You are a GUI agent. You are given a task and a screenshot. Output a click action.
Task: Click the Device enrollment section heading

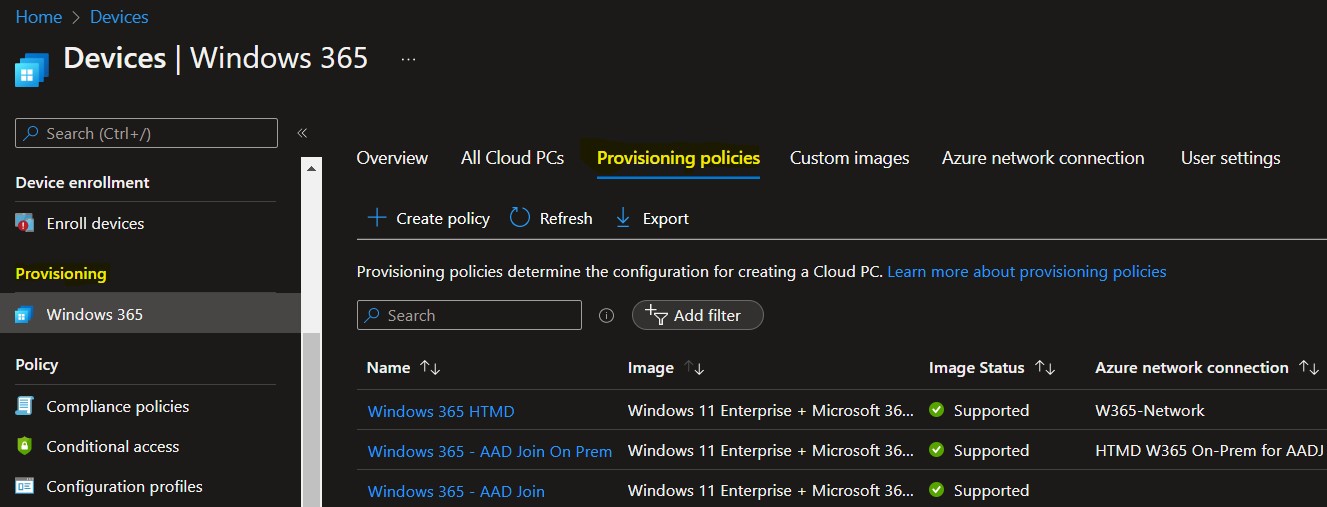82,182
